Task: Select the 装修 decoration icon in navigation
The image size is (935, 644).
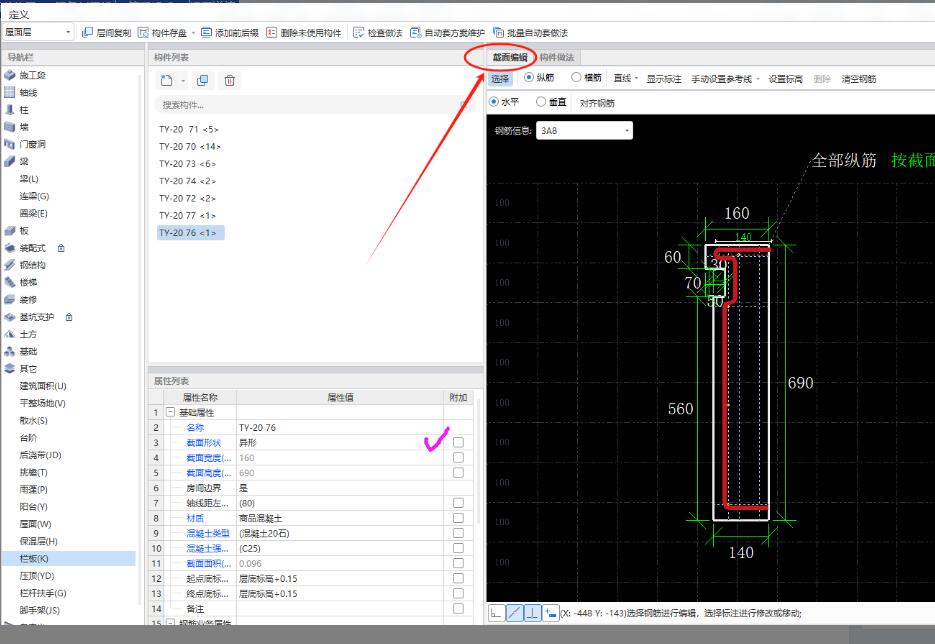Action: pos(10,299)
